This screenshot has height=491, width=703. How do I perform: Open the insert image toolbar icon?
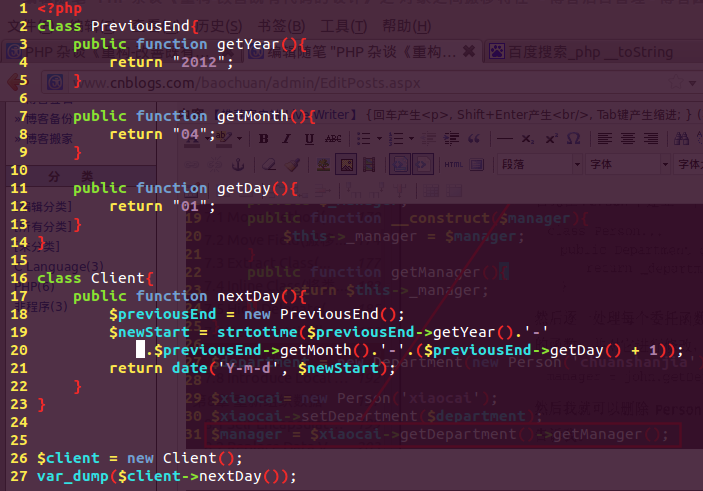(344, 163)
